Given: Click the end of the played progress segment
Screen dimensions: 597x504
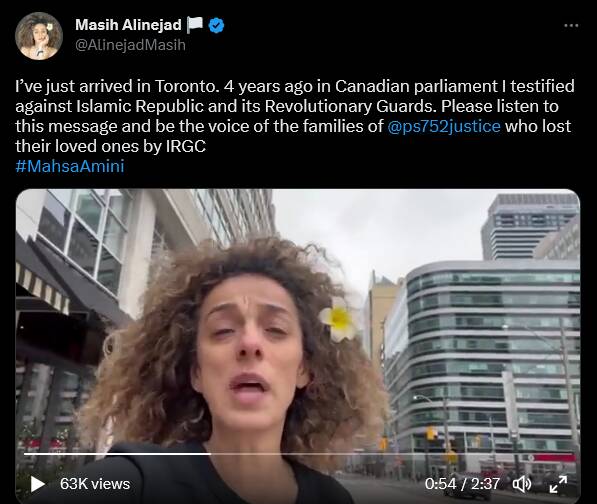Looking at the screenshot, I should (210, 454).
